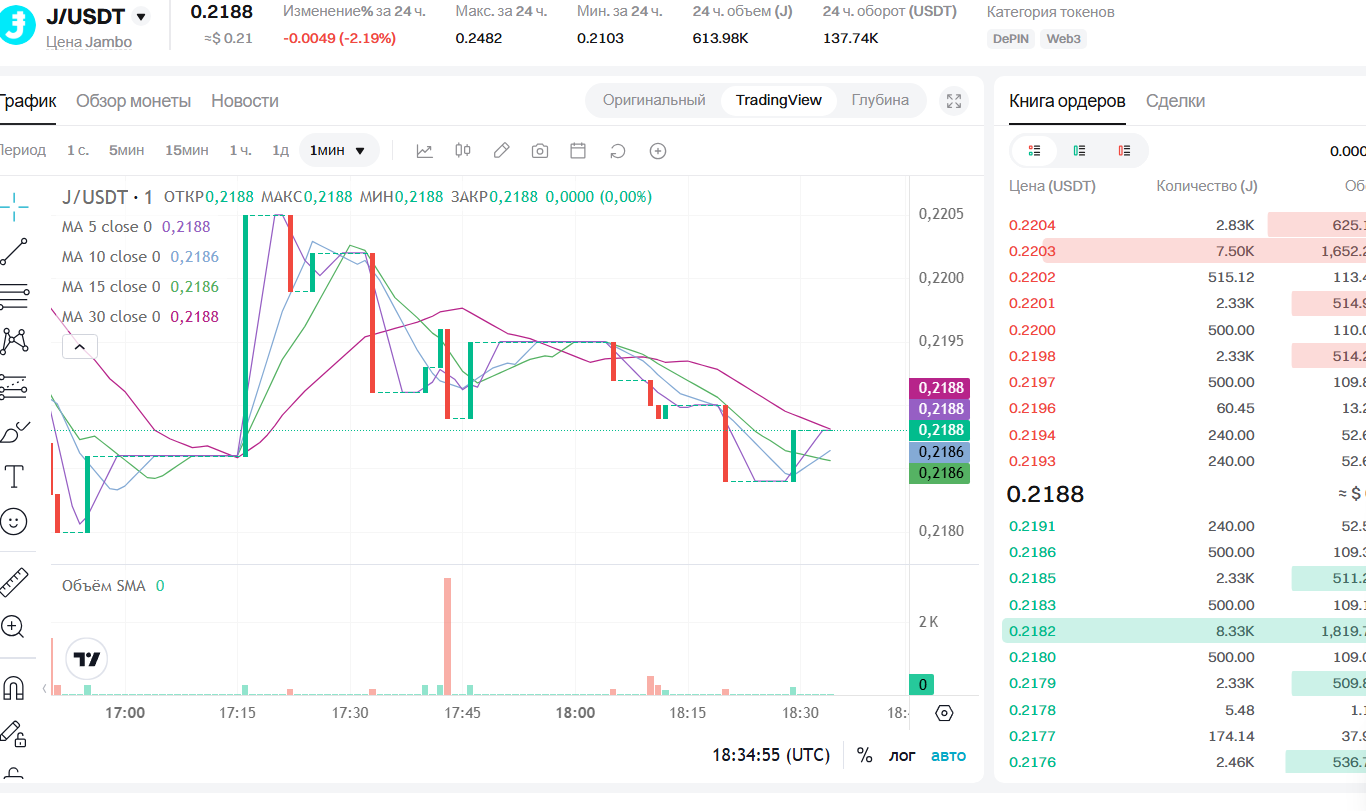Select the trend line drawing tool
This screenshot has width=1366, height=811.
14,252
